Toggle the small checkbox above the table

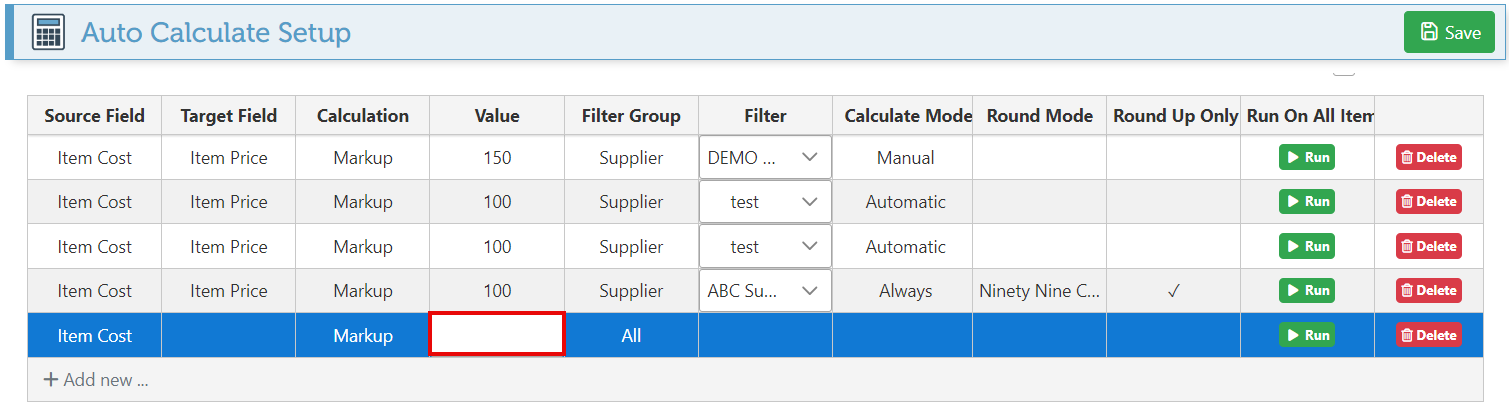[x=1344, y=70]
